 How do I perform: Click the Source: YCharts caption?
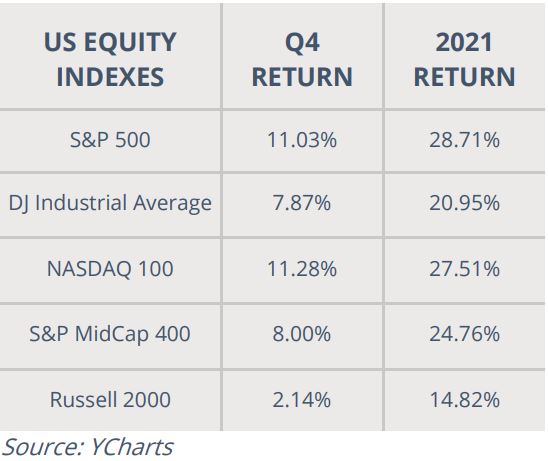click(x=87, y=447)
